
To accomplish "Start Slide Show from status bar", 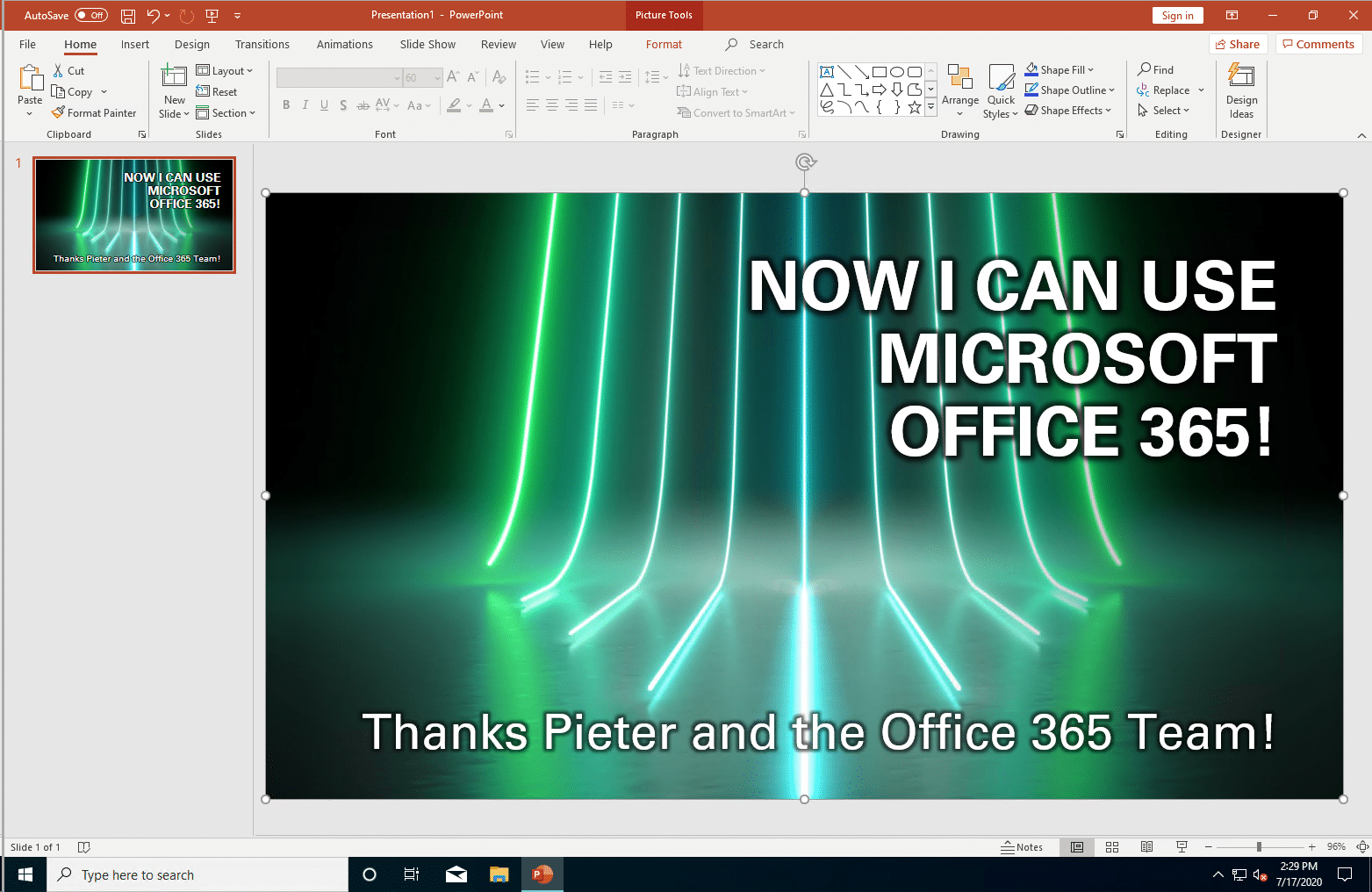I will (1182, 846).
